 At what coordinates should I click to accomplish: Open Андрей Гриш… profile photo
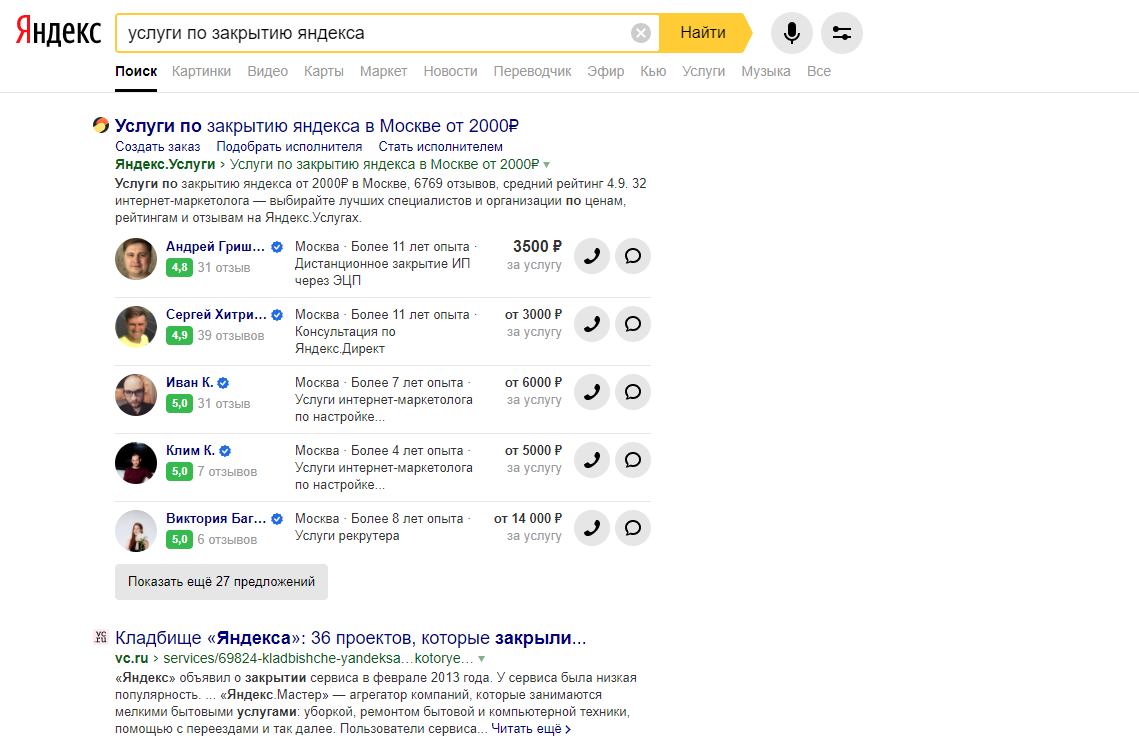click(136, 259)
